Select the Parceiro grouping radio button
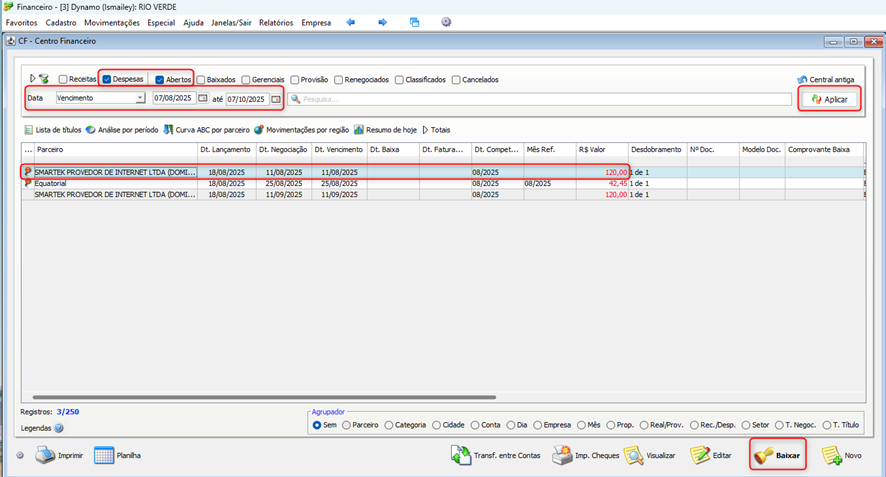Screen dimensions: 886x477 [347, 425]
